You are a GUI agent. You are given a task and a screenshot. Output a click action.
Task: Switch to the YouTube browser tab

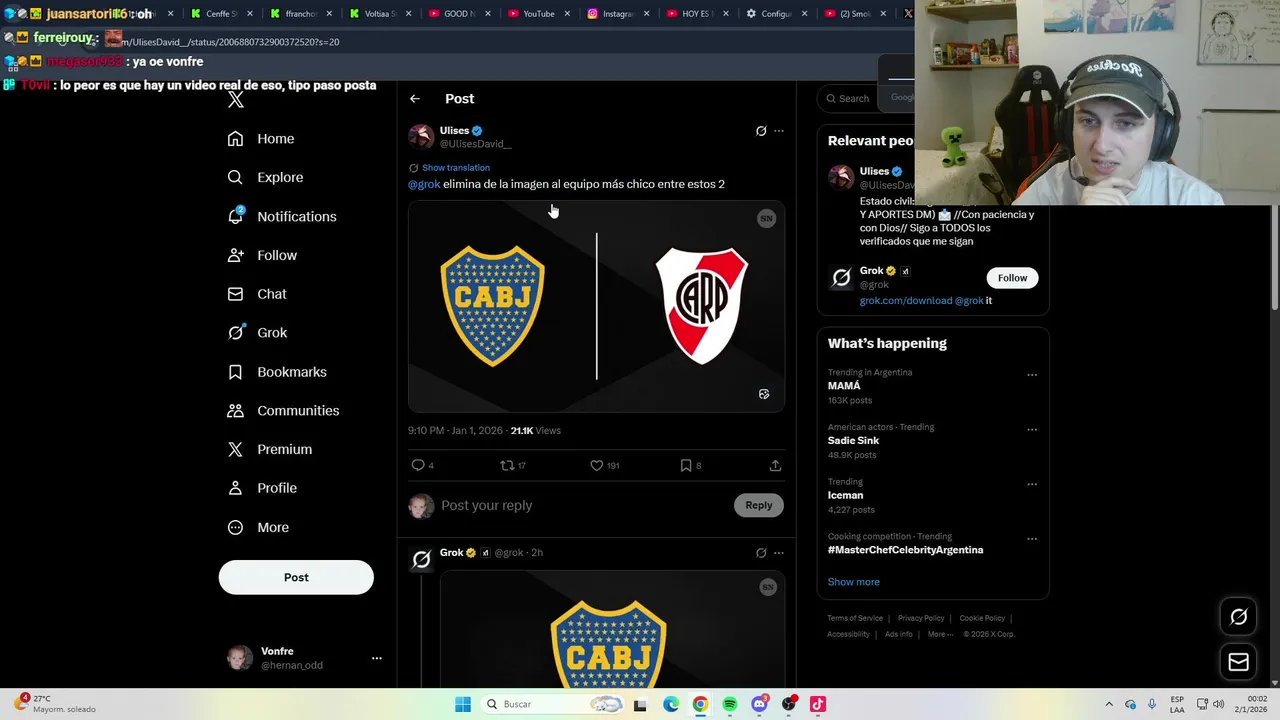[x=539, y=14]
